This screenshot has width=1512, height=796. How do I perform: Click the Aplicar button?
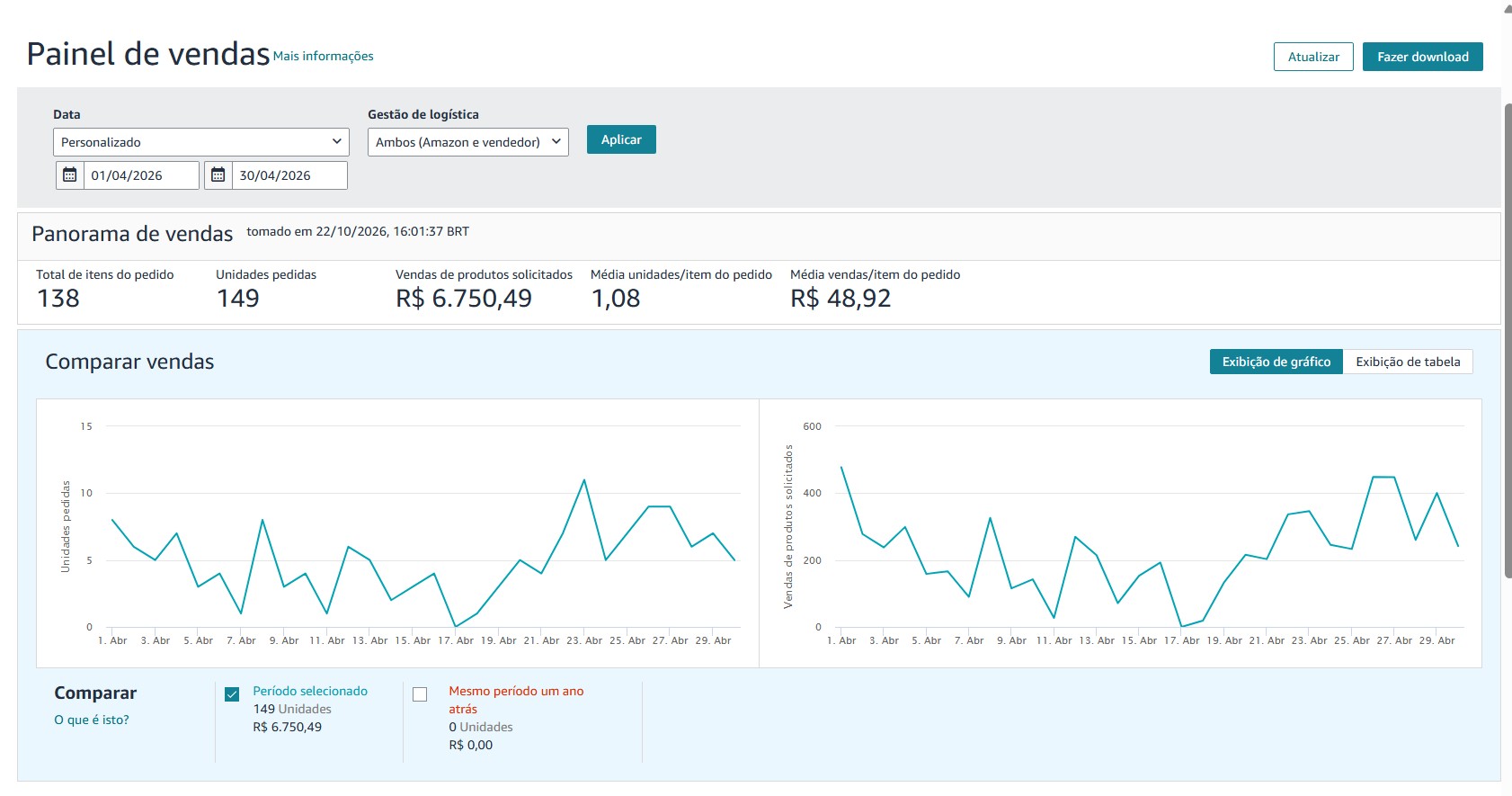(621, 139)
